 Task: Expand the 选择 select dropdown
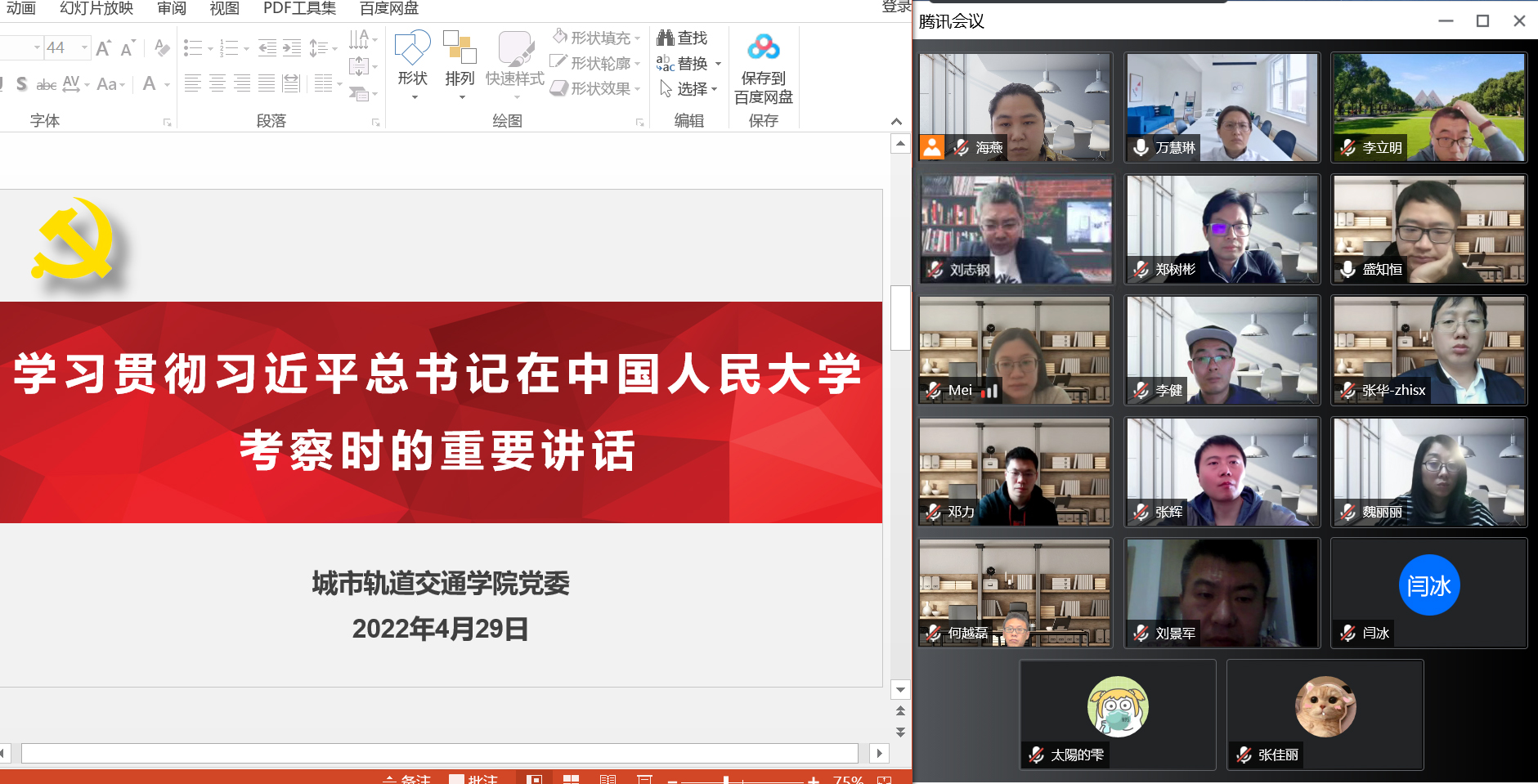click(x=715, y=89)
